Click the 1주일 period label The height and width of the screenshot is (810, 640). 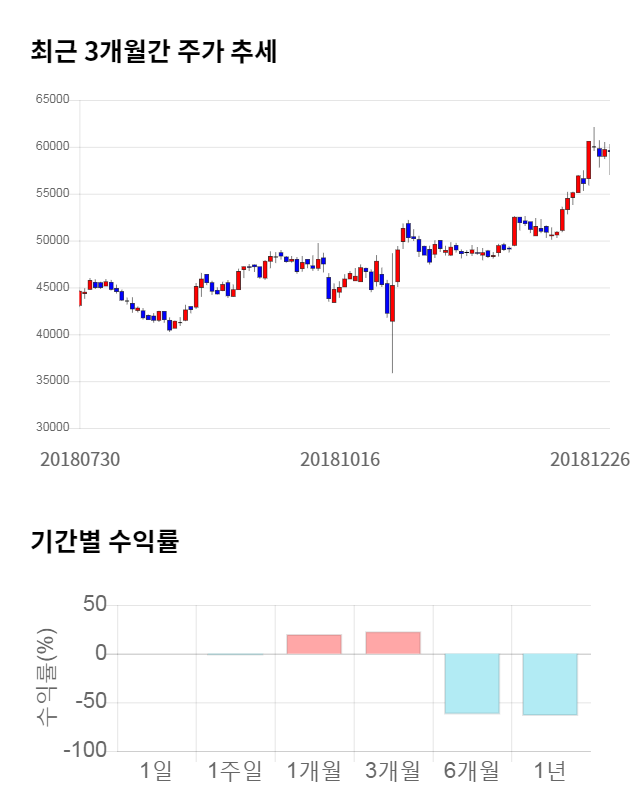(x=235, y=771)
